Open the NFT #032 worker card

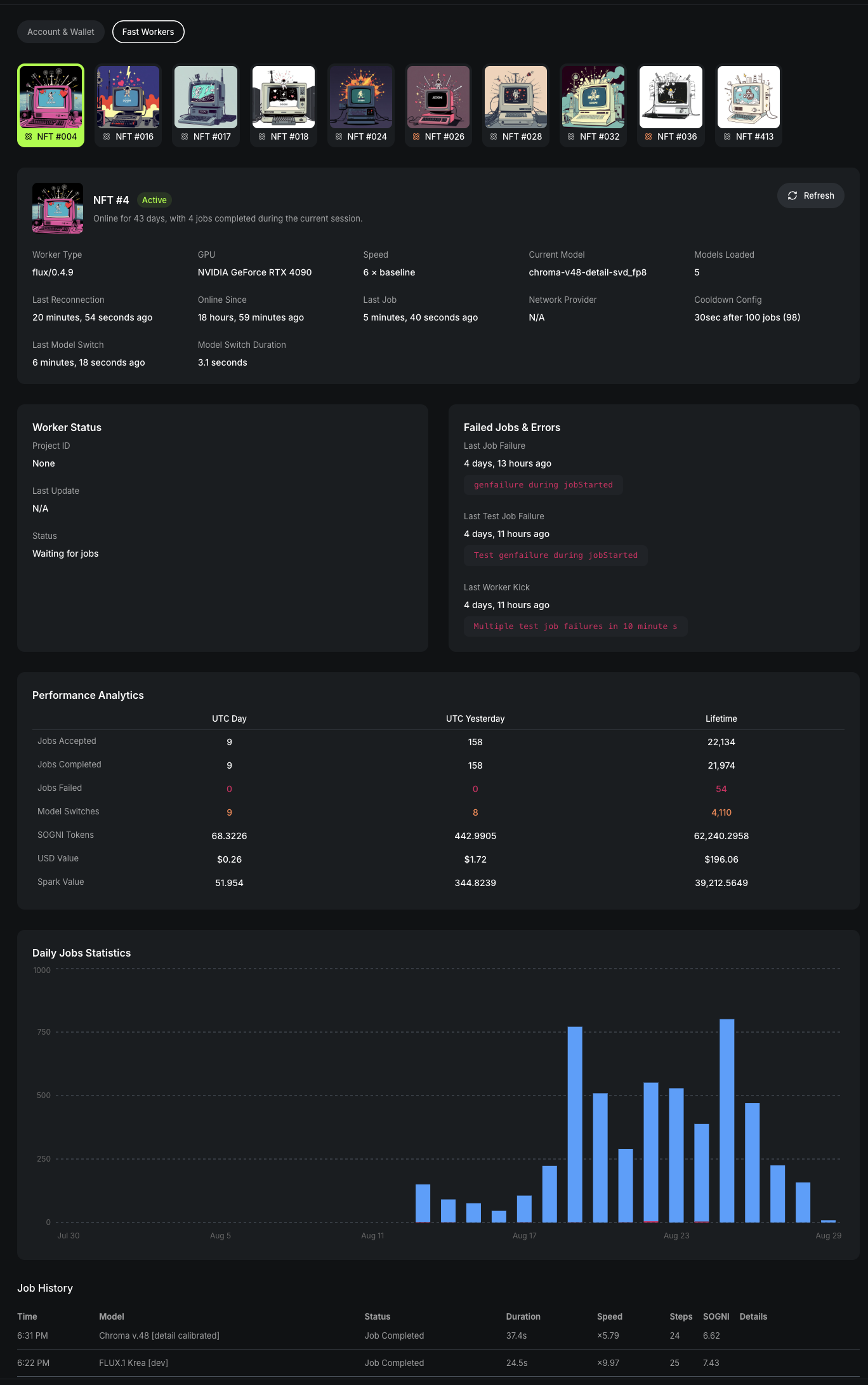pyautogui.click(x=593, y=105)
